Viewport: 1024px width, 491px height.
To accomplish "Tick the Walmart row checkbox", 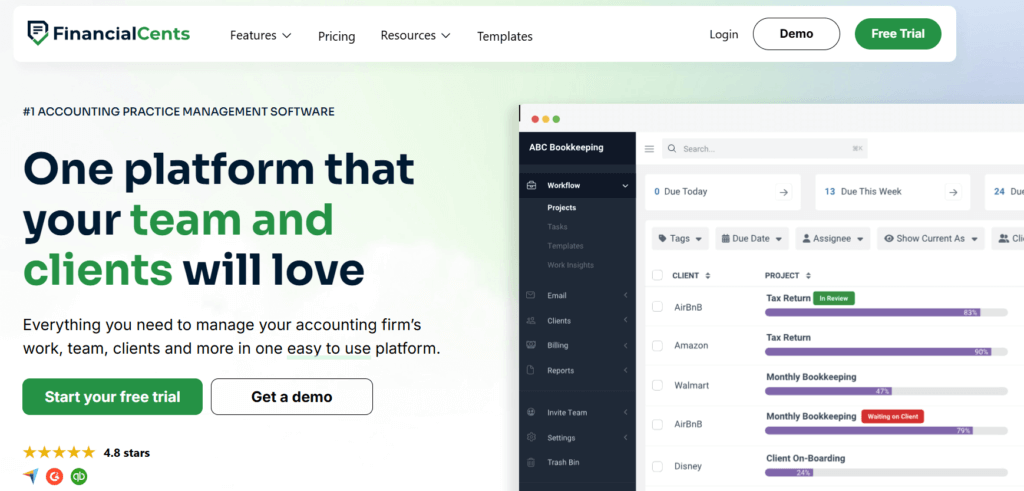I will pyautogui.click(x=657, y=385).
